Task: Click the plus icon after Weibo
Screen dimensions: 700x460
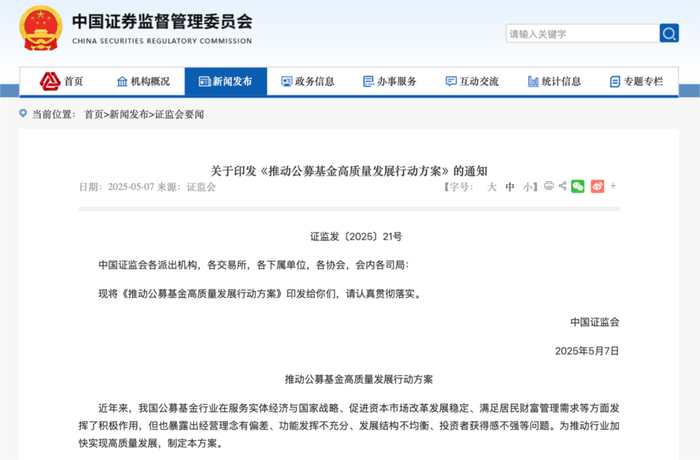Action: 613,186
